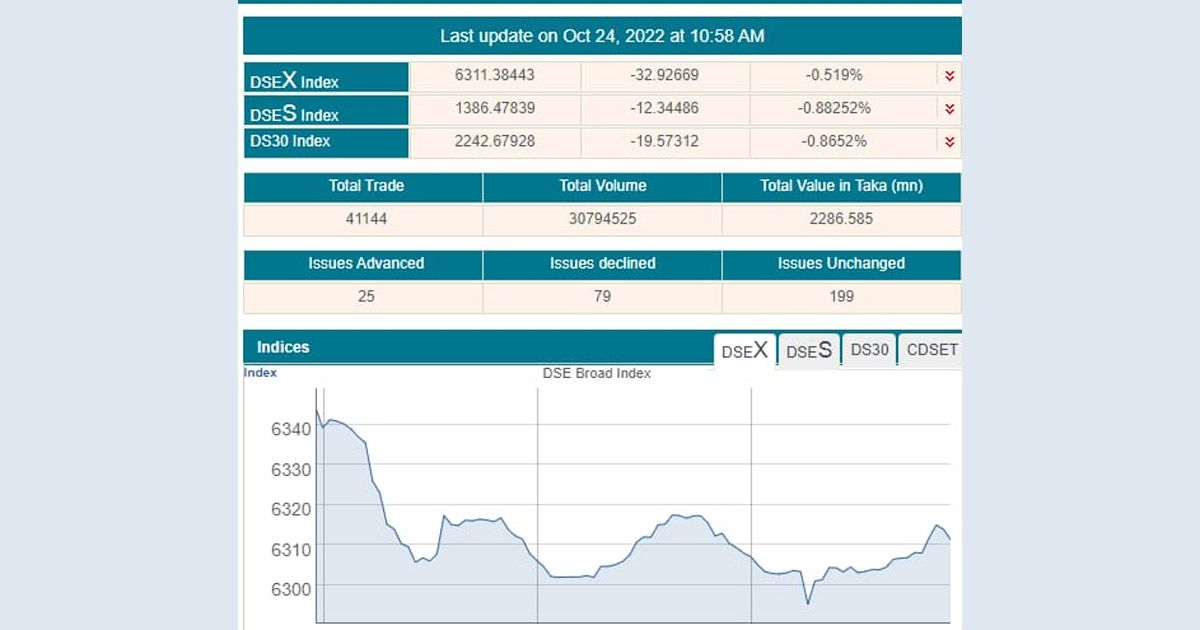Click the DSE Broad Index chart title
Image resolution: width=1200 pixels, height=630 pixels.
[x=597, y=373]
